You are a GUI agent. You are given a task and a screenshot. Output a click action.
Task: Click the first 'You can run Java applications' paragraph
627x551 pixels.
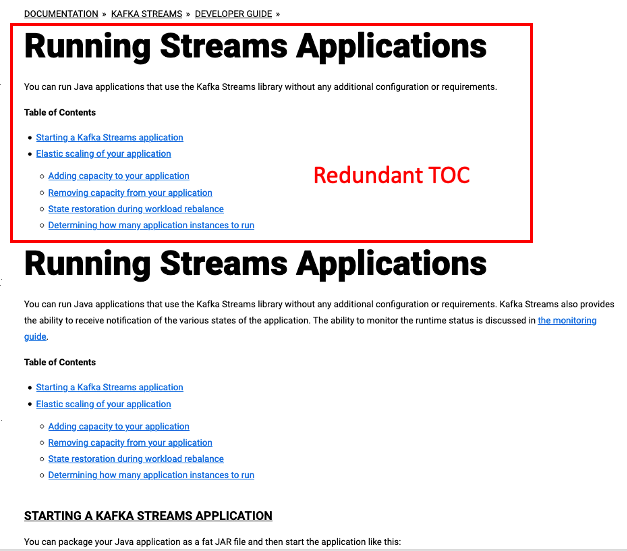pyautogui.click(x=261, y=87)
